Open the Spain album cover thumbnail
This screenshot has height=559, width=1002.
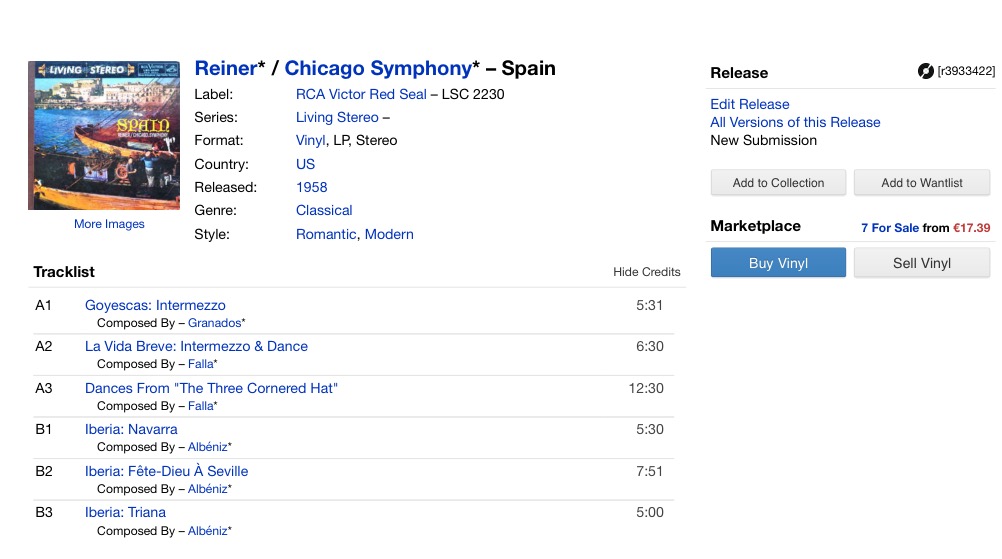pos(104,135)
